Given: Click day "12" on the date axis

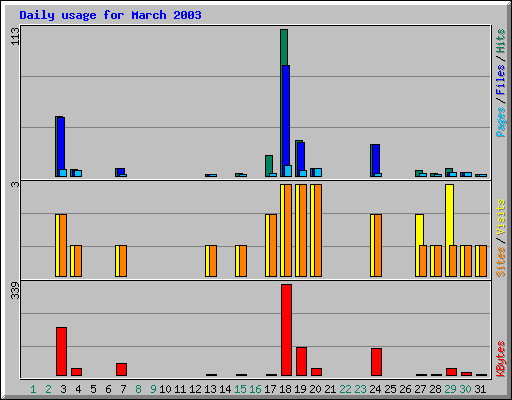Looking at the screenshot, I should pos(195,389).
